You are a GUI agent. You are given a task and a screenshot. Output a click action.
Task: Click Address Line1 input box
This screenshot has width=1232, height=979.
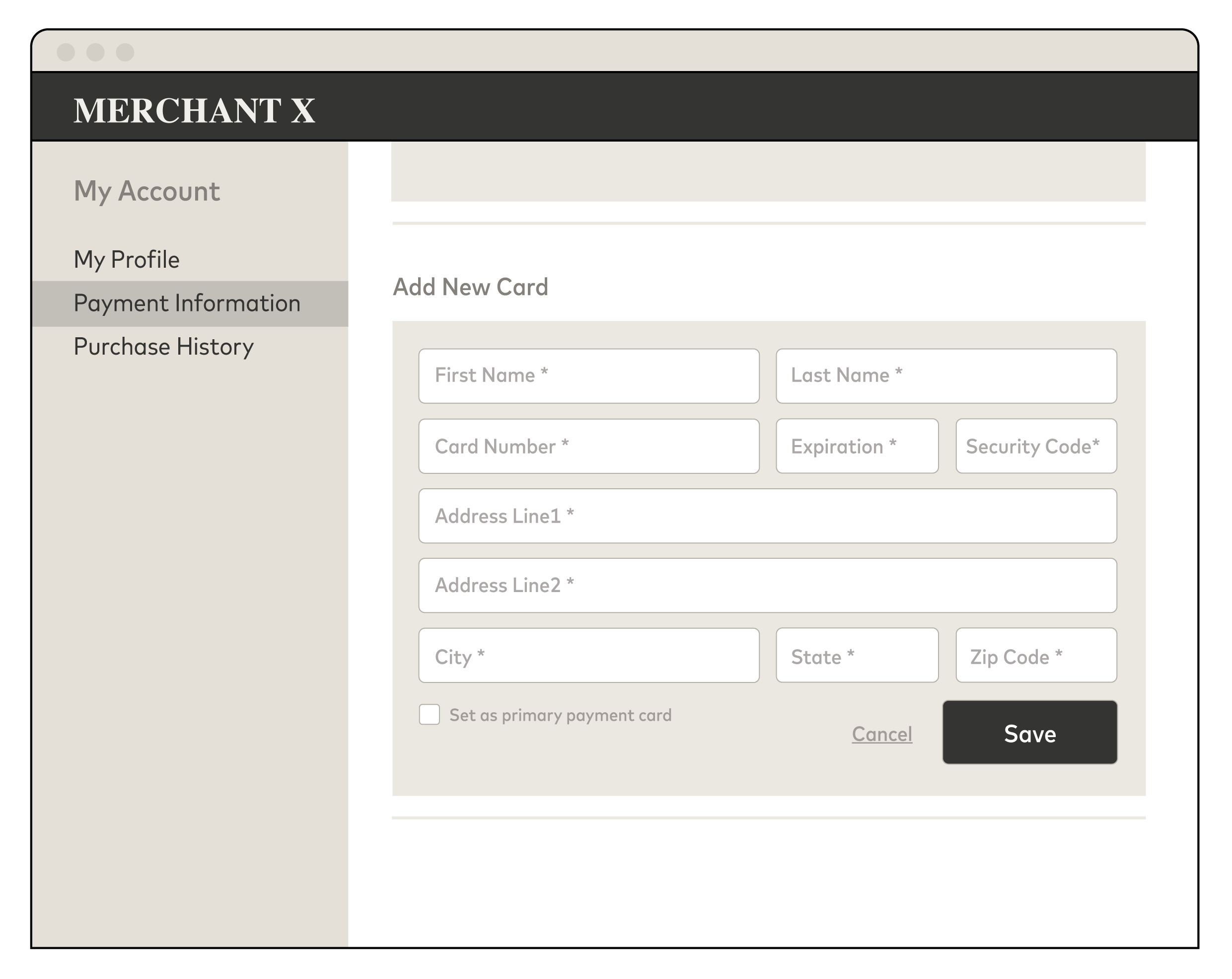pyautogui.click(x=767, y=516)
